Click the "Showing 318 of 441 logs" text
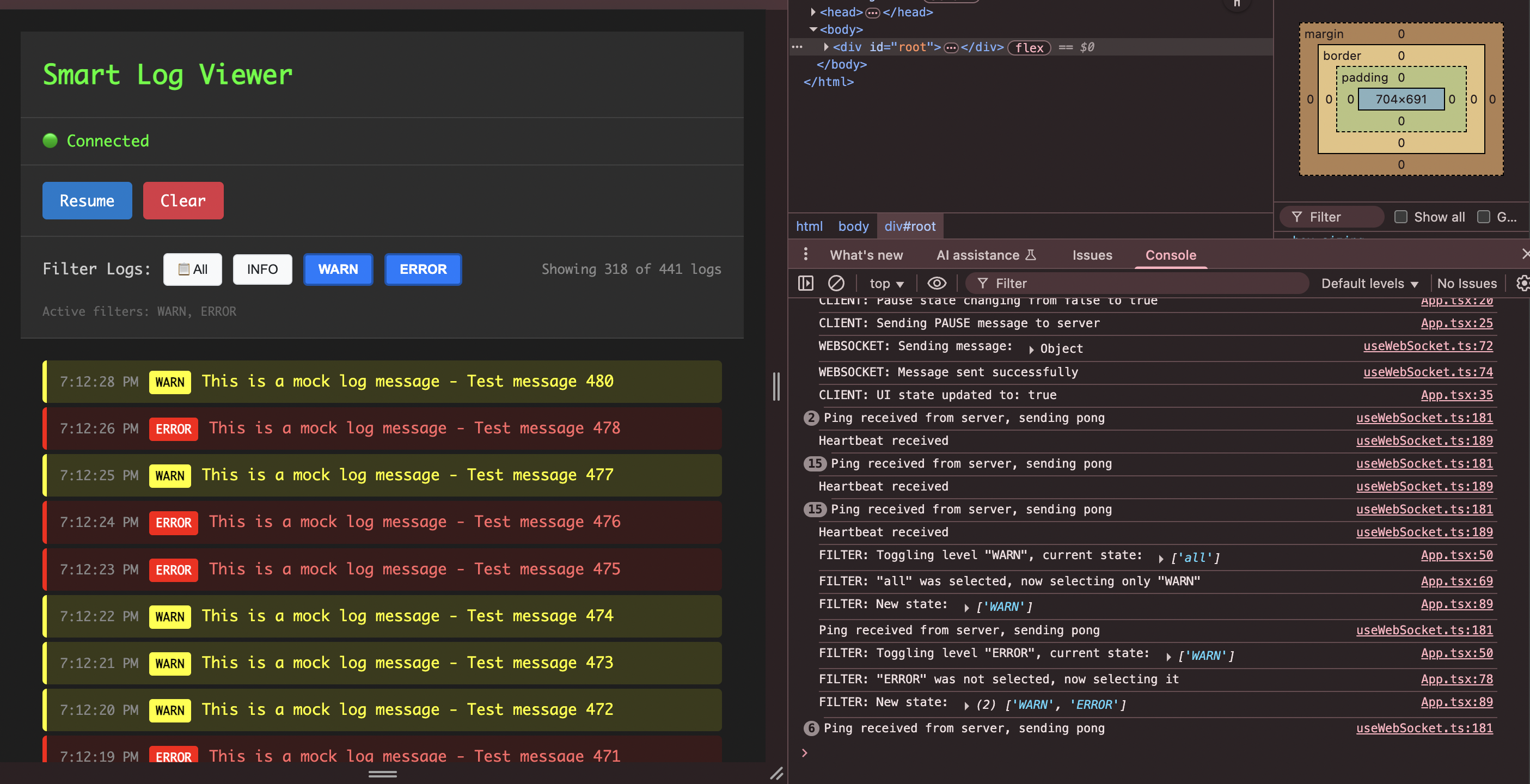 [x=632, y=269]
